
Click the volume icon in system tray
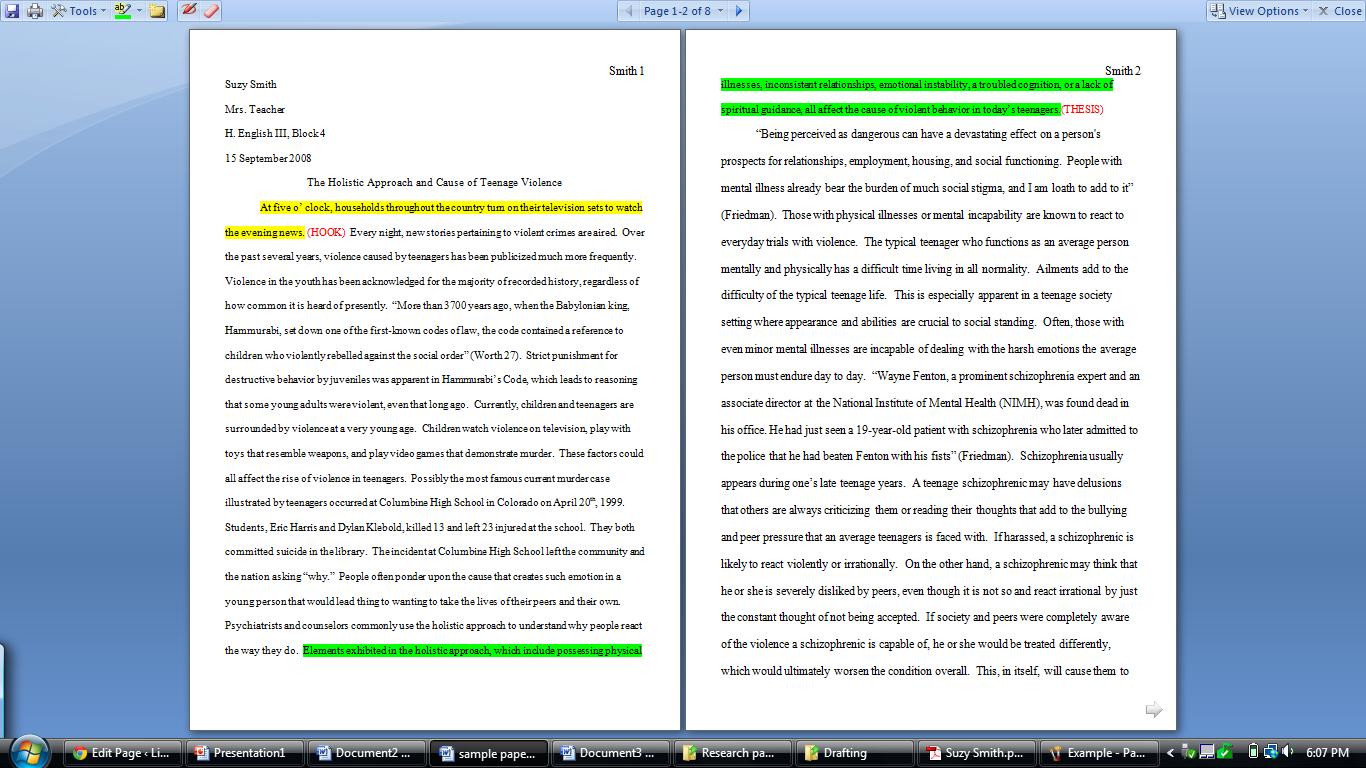coord(1289,752)
